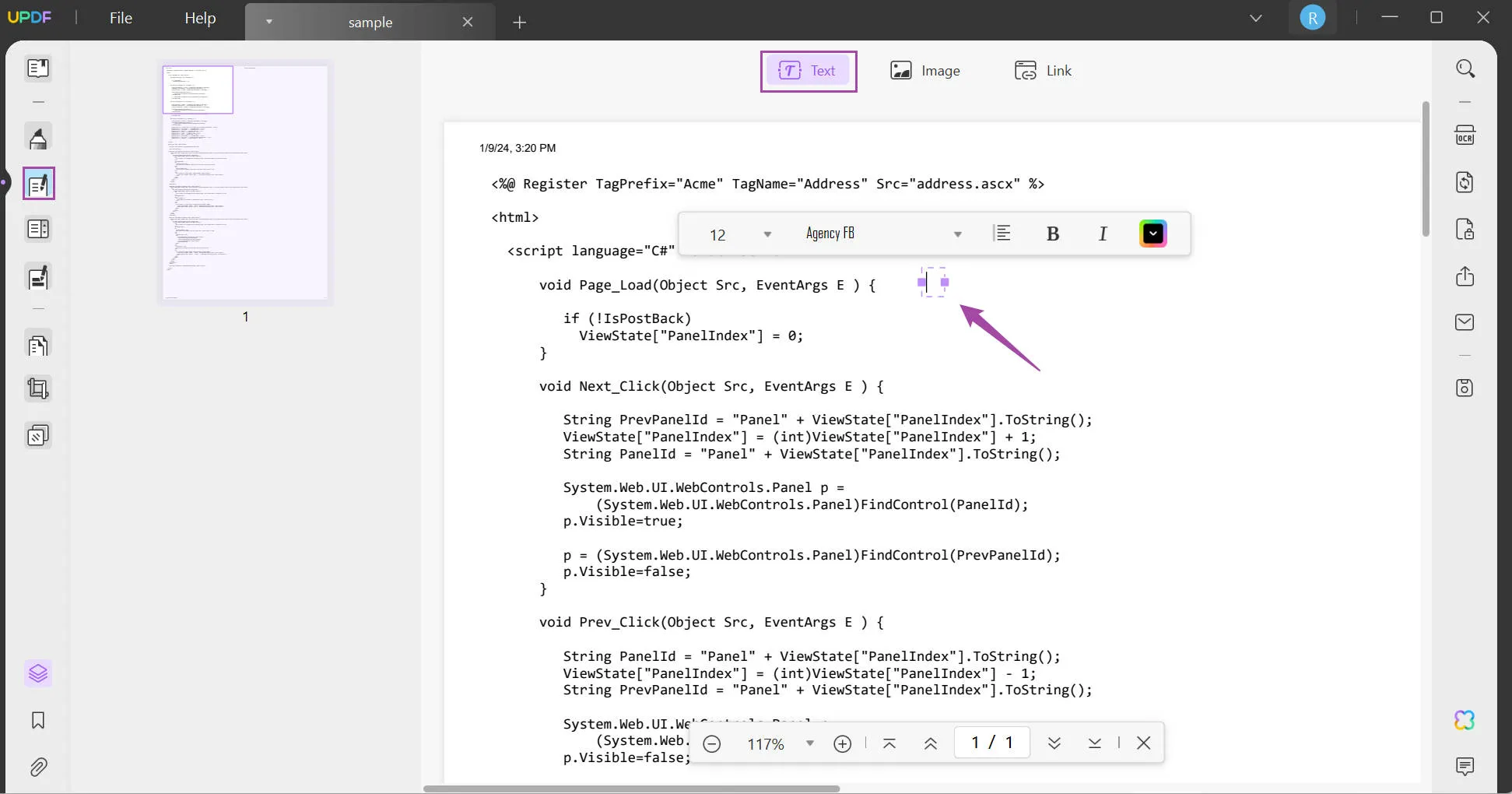1512x794 pixels.
Task: Open the File menu
Action: click(x=121, y=18)
